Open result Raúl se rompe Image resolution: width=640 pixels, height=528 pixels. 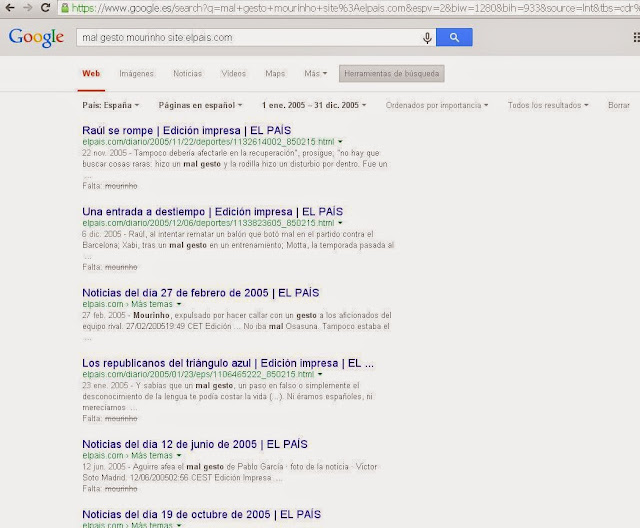(x=187, y=131)
